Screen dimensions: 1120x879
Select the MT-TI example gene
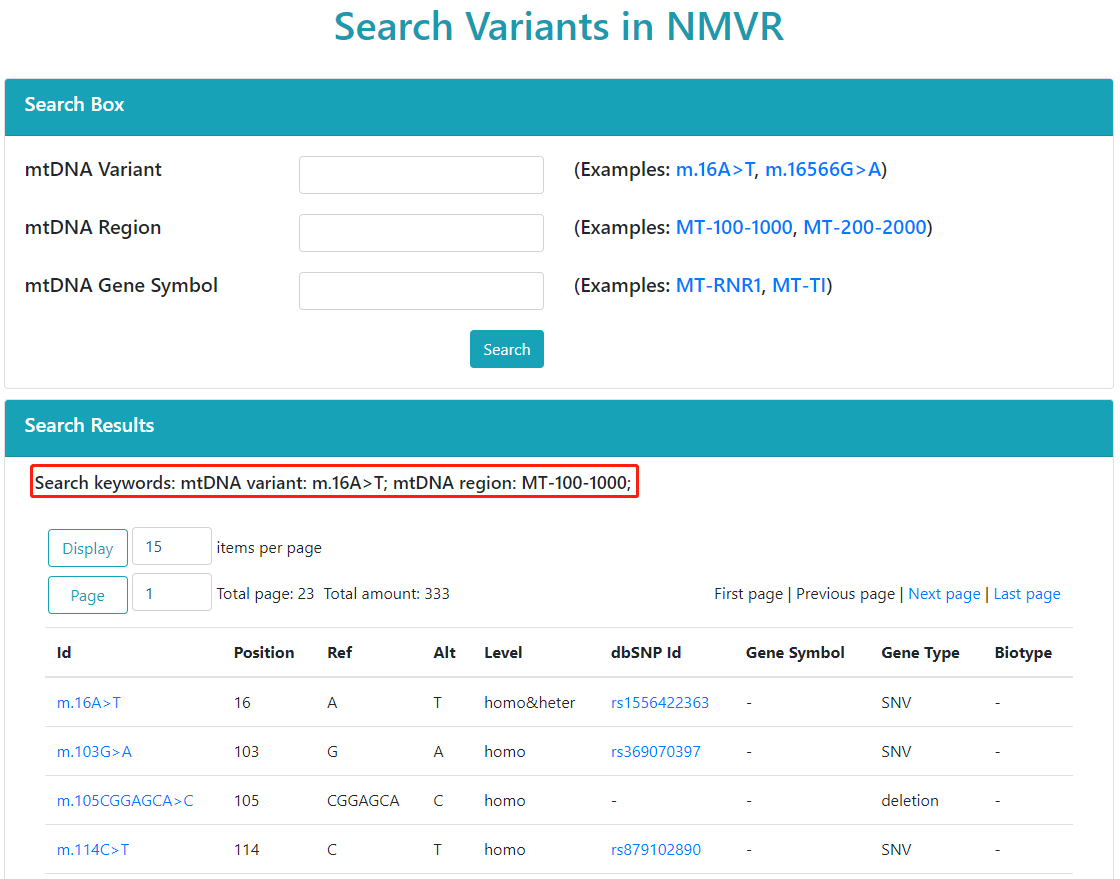[799, 286]
